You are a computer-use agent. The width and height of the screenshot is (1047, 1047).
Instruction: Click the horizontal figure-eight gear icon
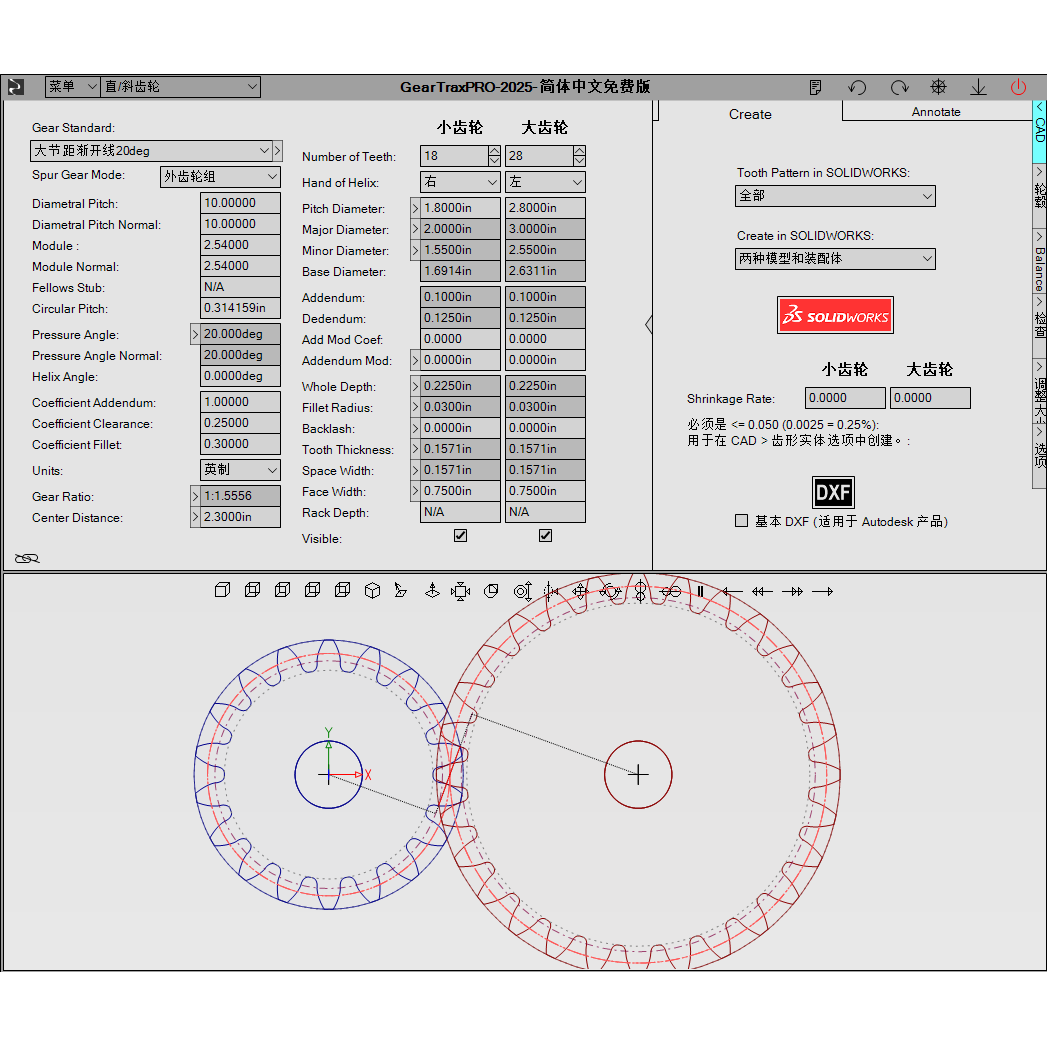click(x=670, y=592)
